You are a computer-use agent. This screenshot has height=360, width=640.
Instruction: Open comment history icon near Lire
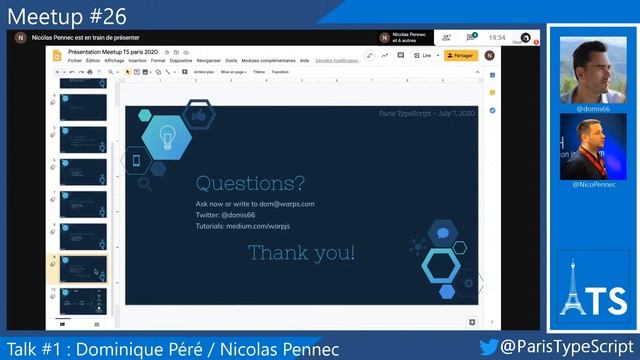pos(400,55)
